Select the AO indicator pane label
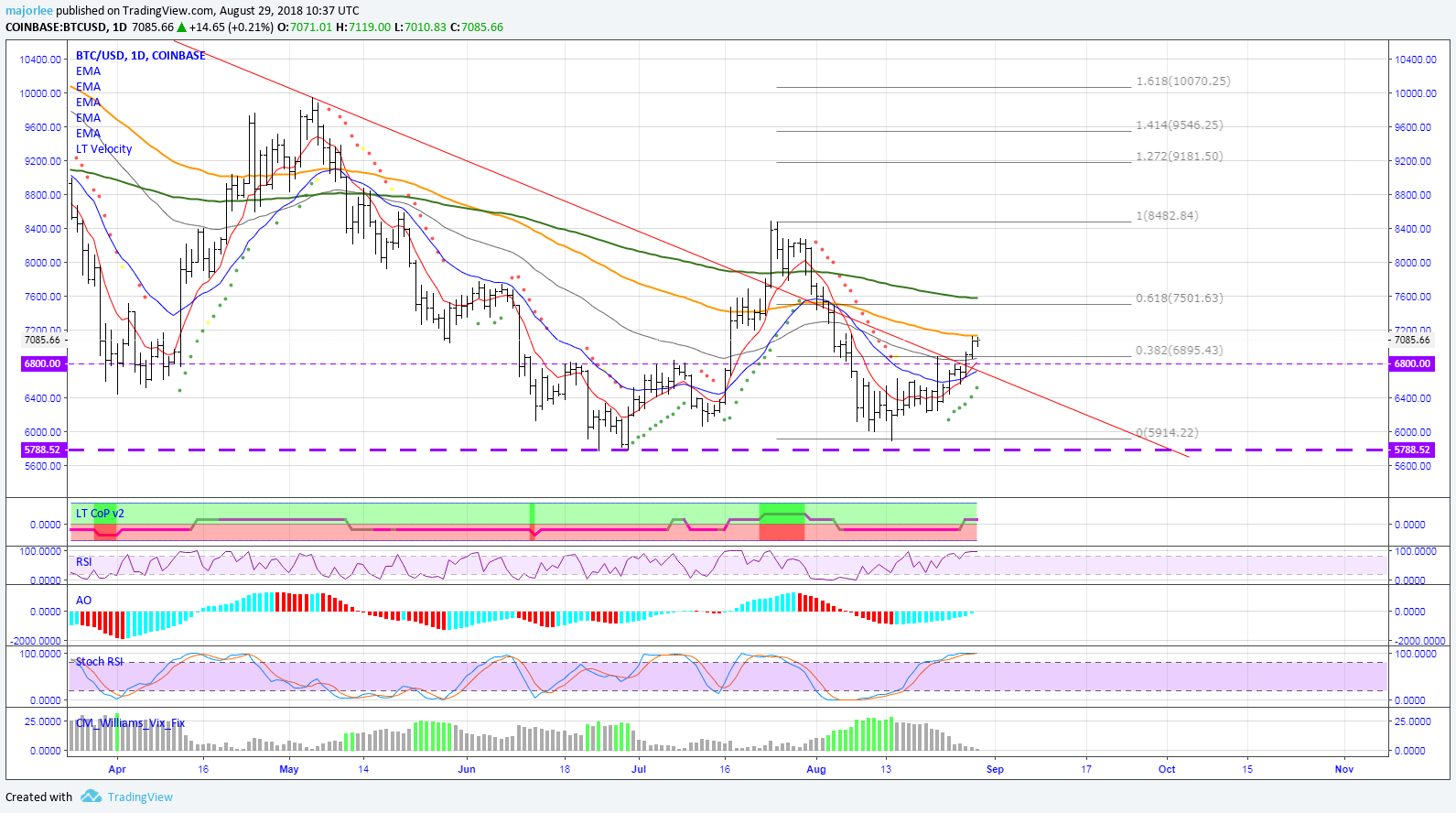 click(x=83, y=601)
